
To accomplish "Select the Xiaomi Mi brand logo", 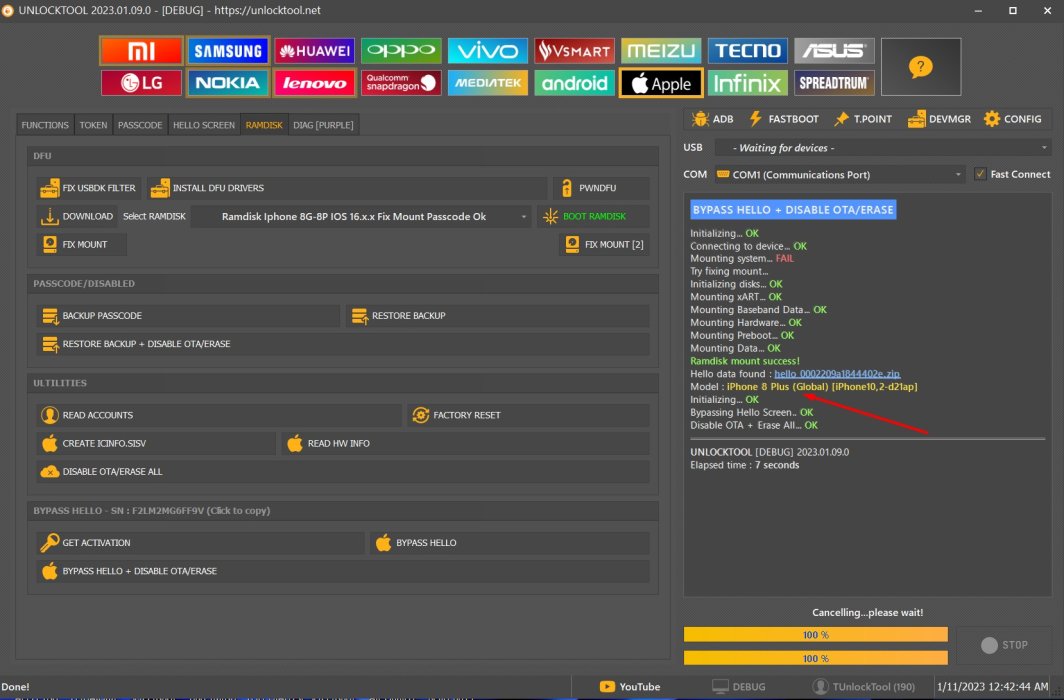I will [141, 51].
